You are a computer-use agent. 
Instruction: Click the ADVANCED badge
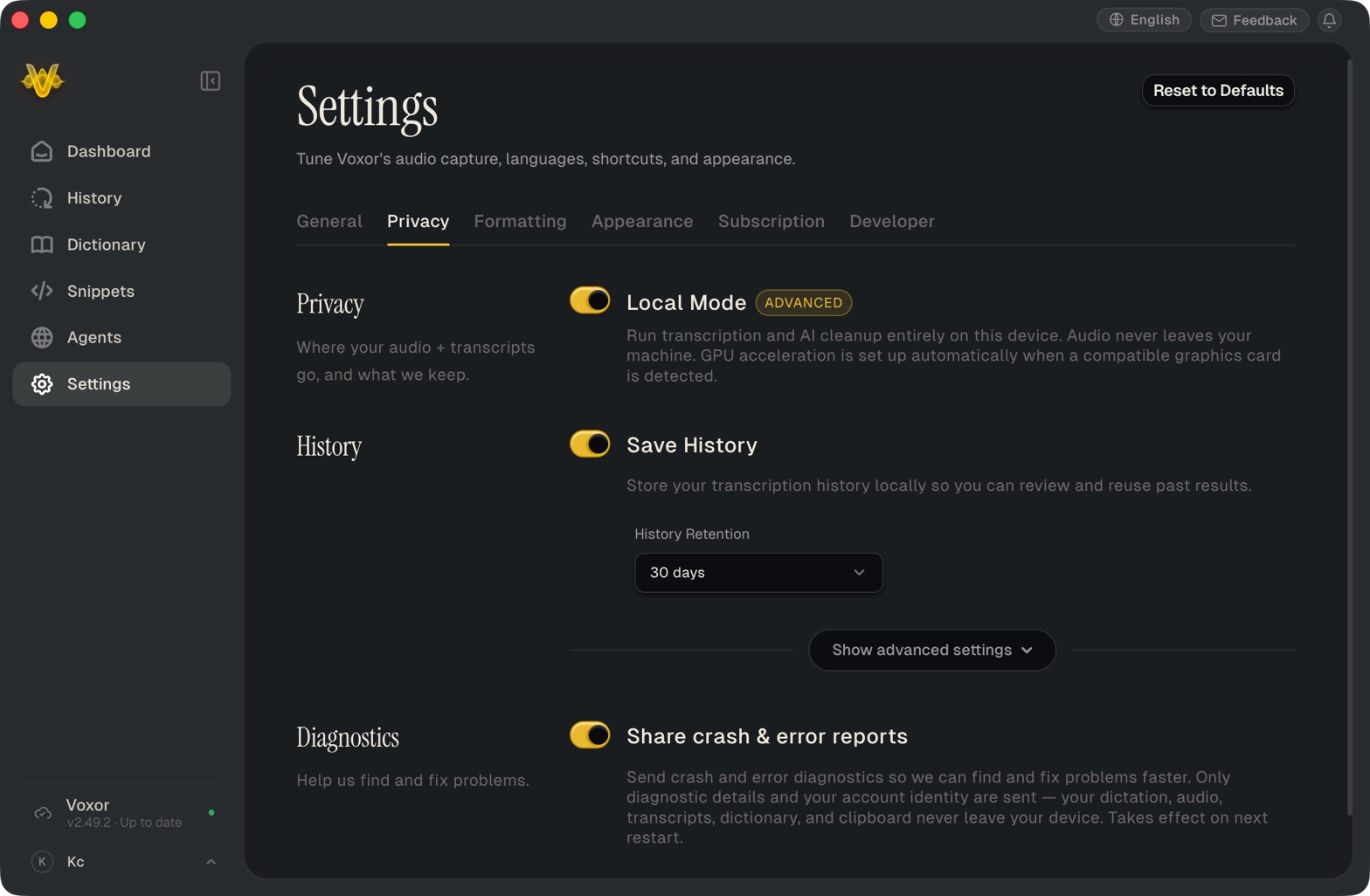[x=803, y=302]
